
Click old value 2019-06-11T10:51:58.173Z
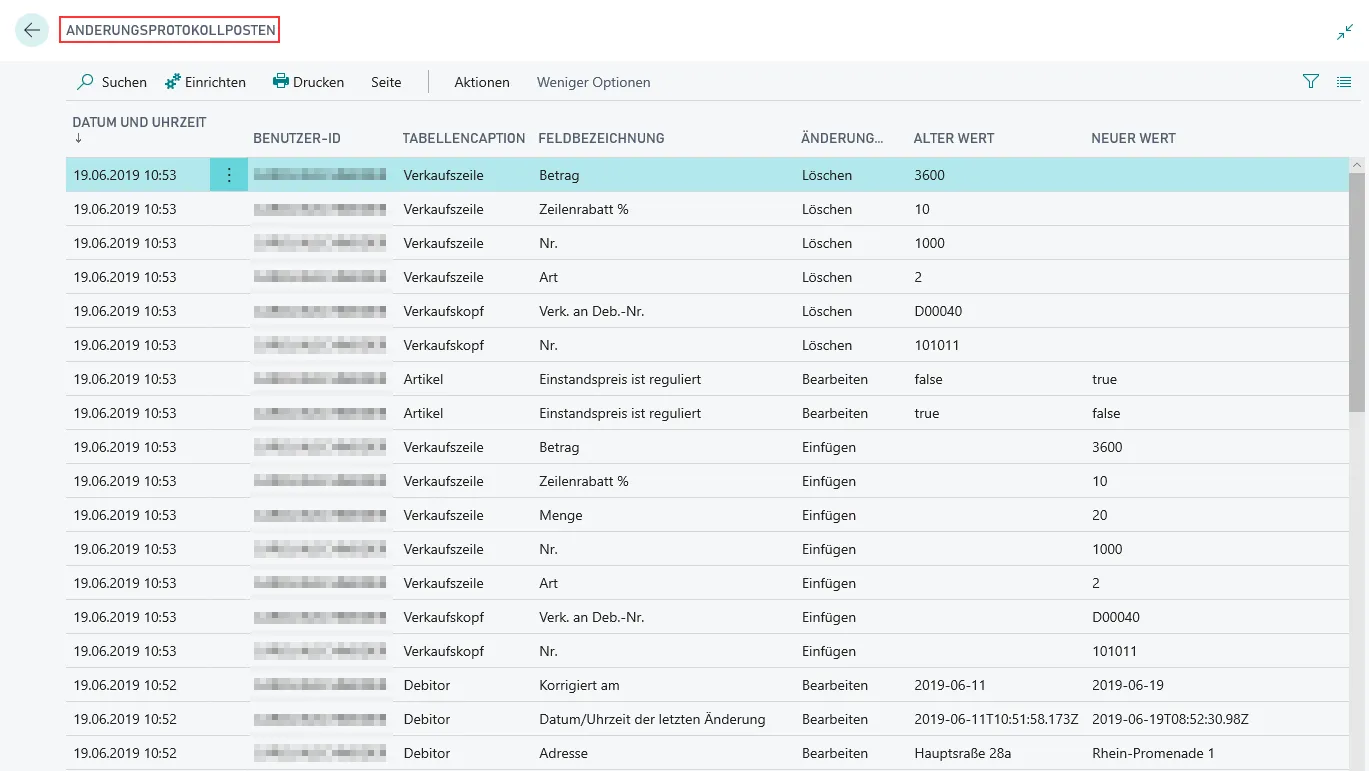(x=996, y=719)
